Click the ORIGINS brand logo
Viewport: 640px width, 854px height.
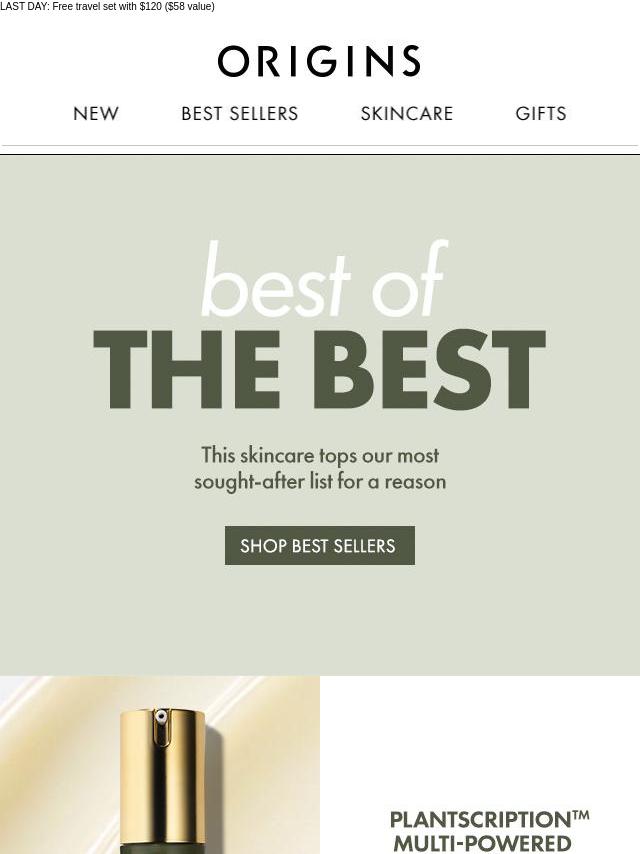319,61
